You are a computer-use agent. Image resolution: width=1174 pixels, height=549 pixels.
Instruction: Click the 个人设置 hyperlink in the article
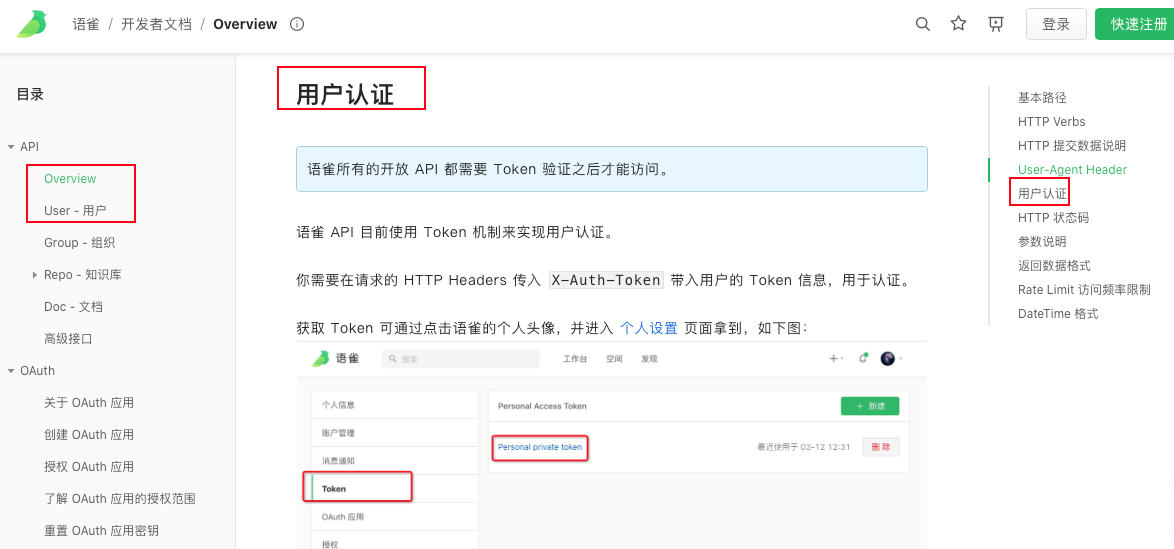[648, 328]
